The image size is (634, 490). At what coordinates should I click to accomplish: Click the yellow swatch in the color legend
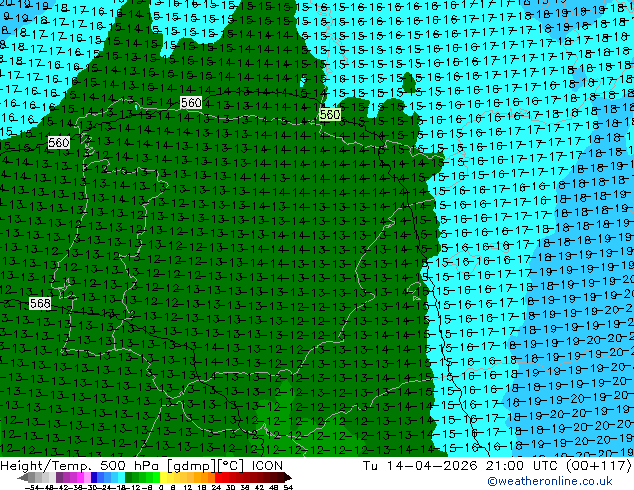click(163, 477)
